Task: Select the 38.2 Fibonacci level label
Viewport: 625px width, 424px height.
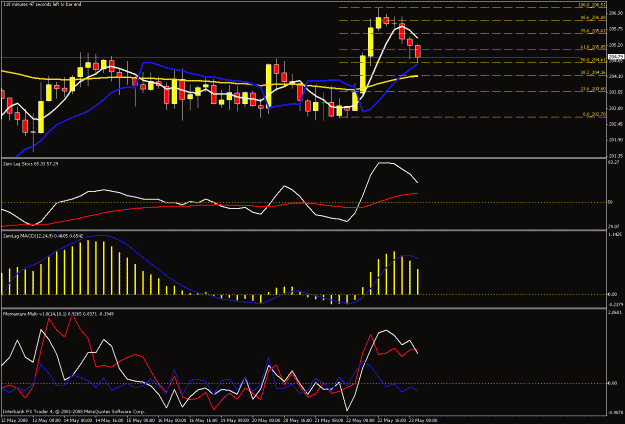Action: coord(594,73)
